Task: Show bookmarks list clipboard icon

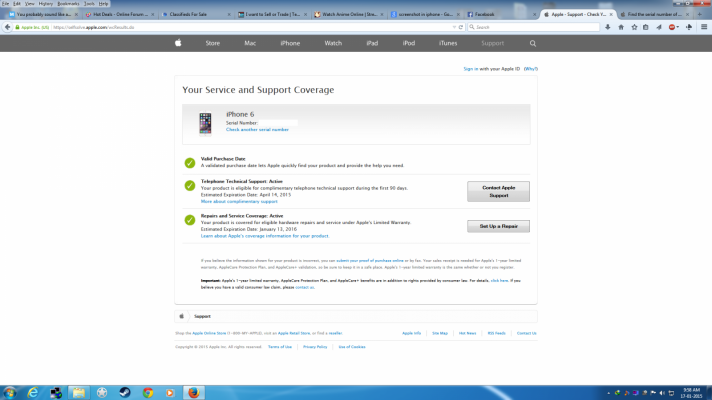Action: point(646,27)
